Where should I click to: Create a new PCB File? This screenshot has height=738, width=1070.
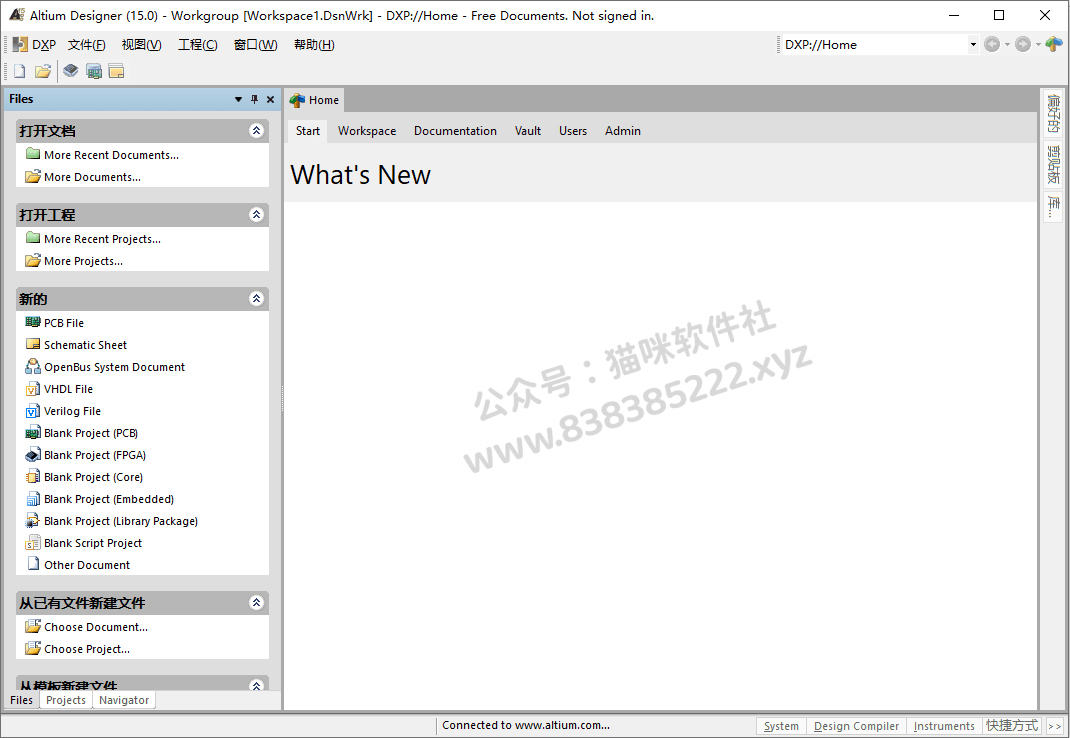pos(63,323)
